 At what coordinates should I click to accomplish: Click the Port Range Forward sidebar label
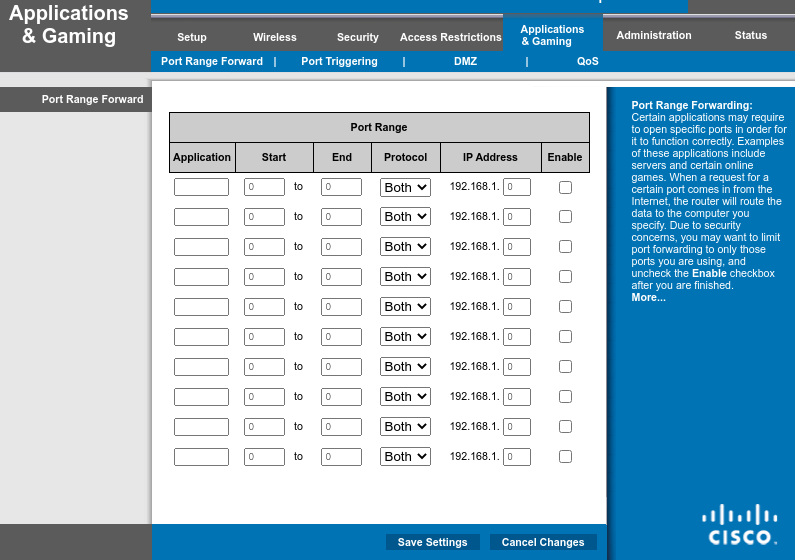(92, 99)
